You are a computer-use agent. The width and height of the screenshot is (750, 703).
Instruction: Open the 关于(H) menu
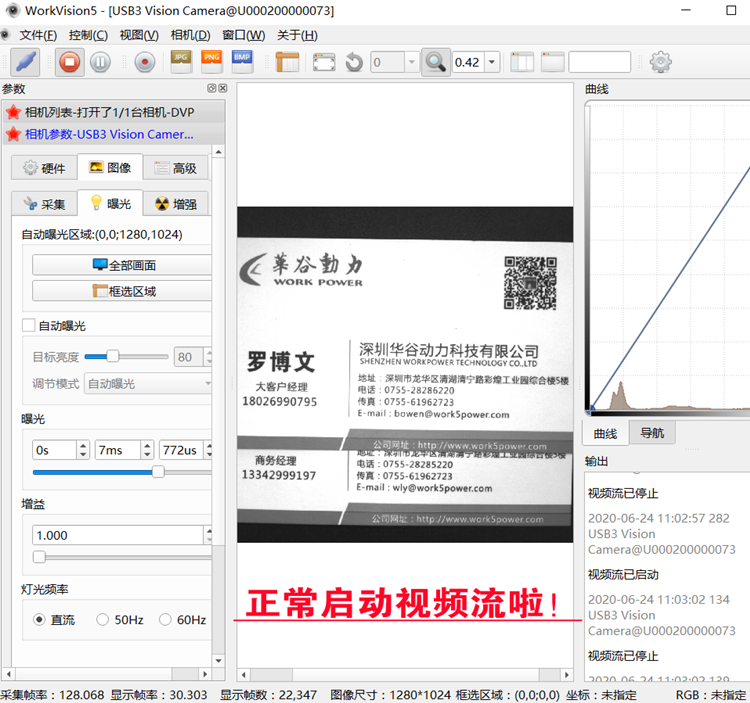[297, 35]
